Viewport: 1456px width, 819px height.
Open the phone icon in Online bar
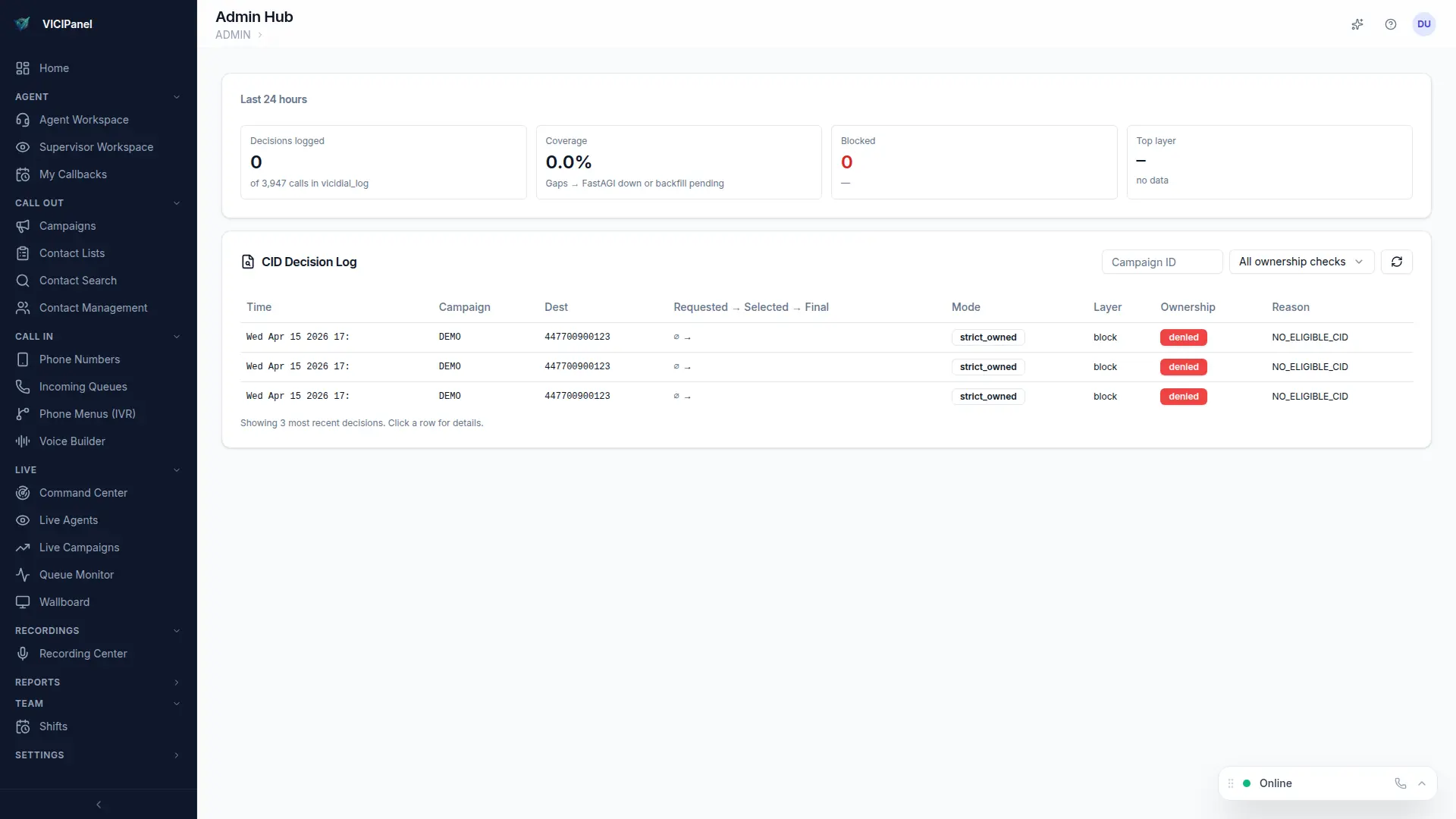point(1400,783)
